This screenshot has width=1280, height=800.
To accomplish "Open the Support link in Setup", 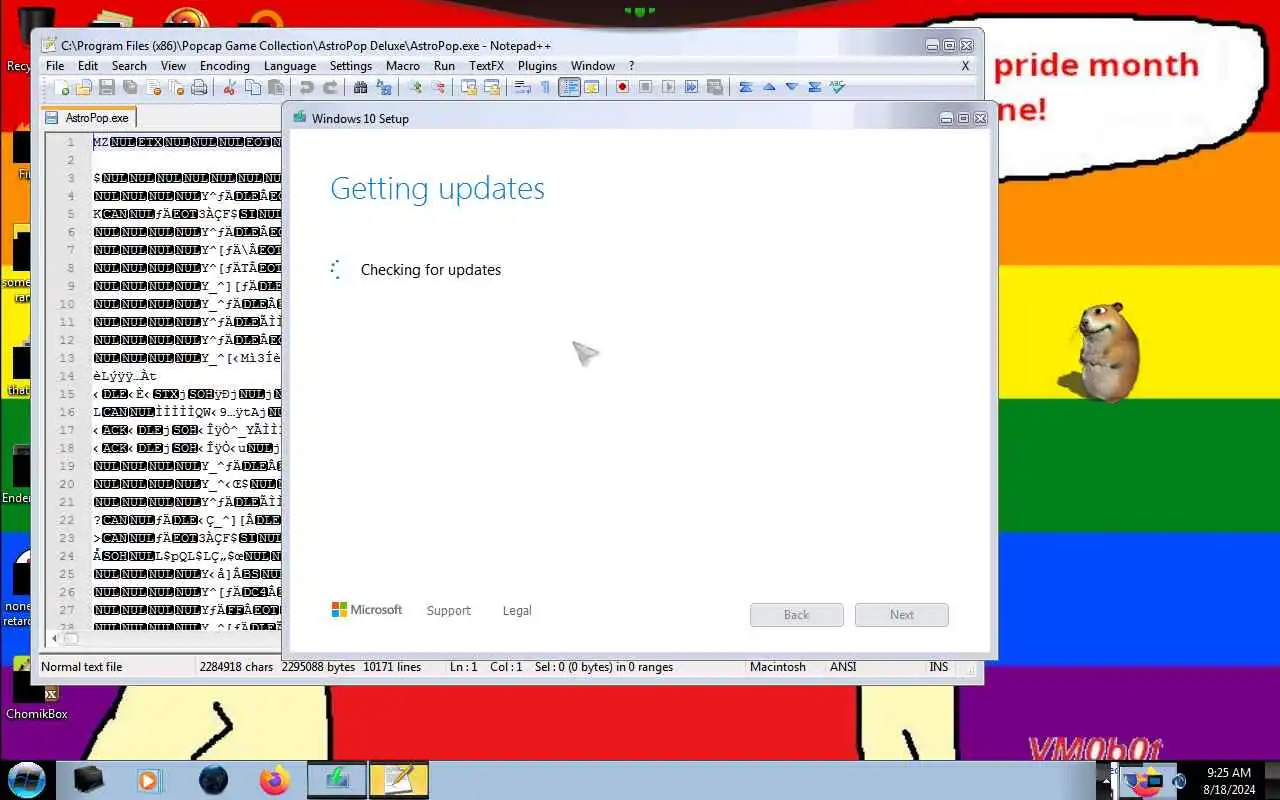I will pos(448,611).
